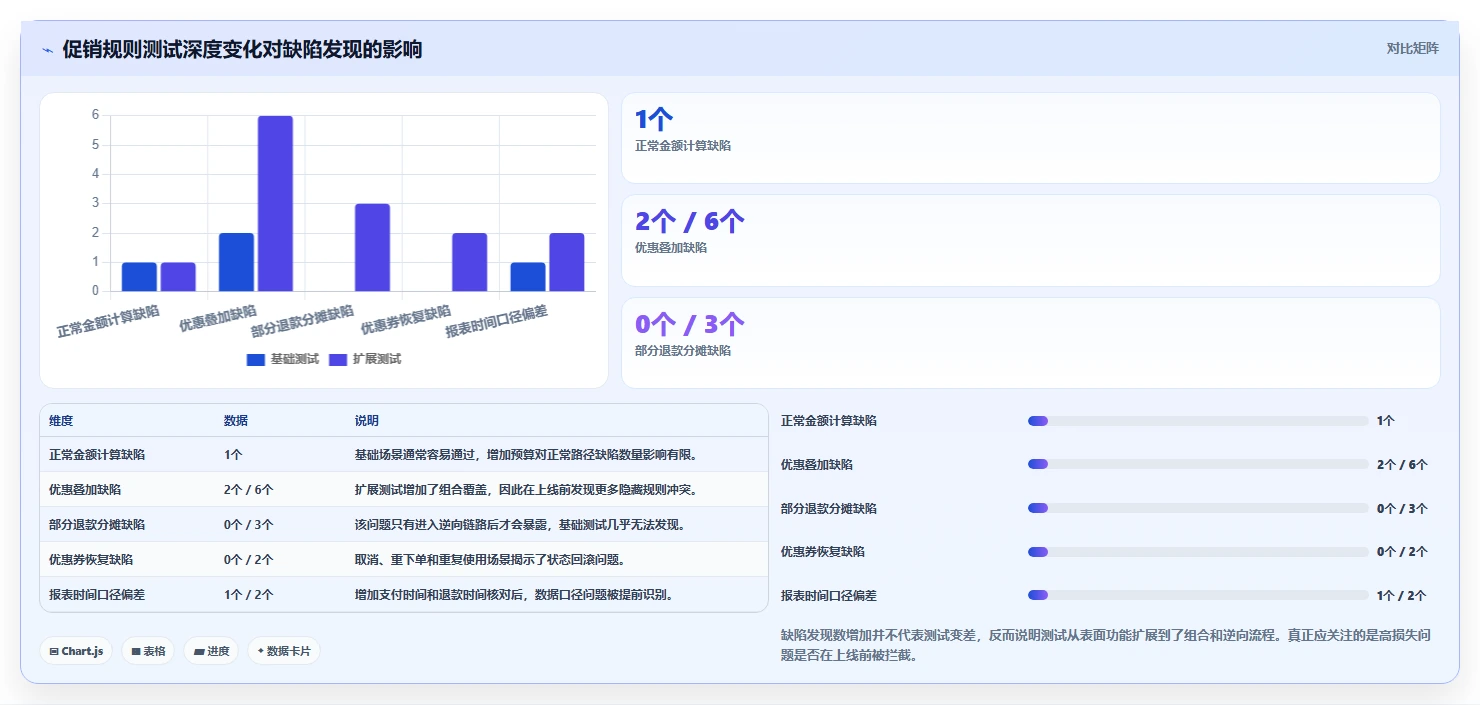This screenshot has height=705, width=1480.
Task: Select table cell 优惠叠加缺陷
Action: tap(85, 490)
